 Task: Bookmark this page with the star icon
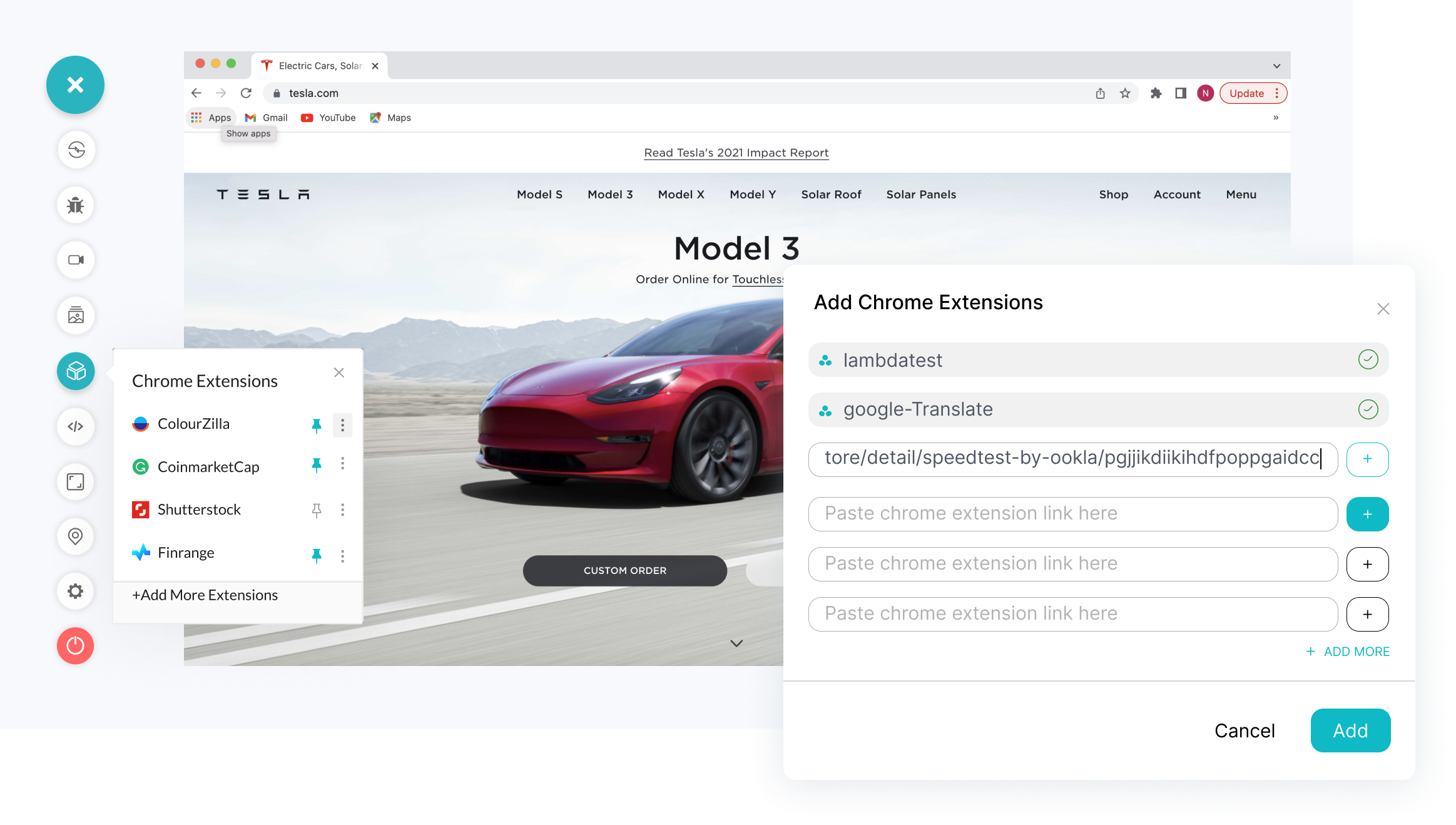click(1125, 93)
